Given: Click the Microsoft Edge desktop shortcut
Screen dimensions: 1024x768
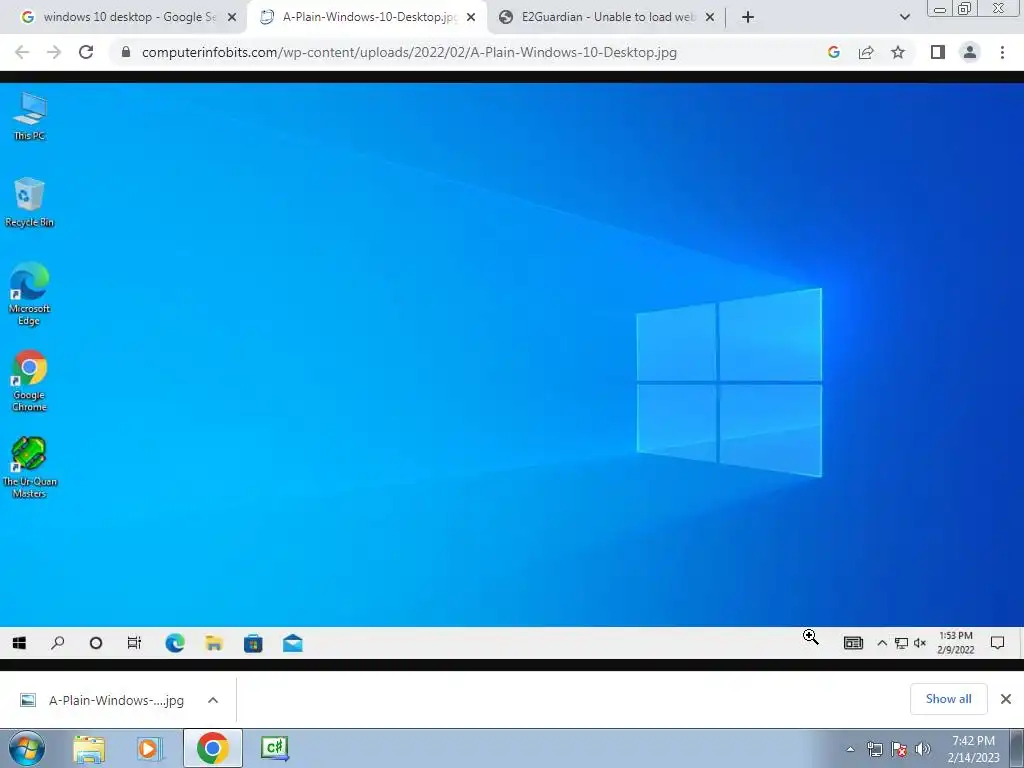Looking at the screenshot, I should 29,294.
